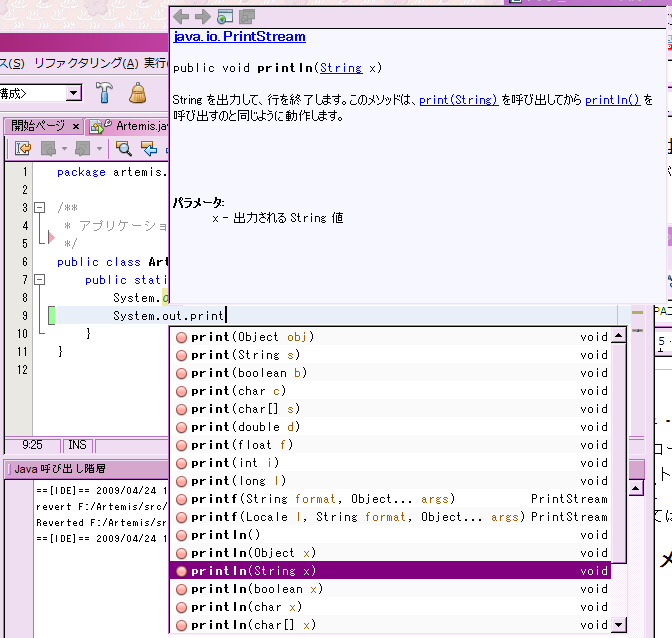Click the javadoc forward arrow icon

coord(203,17)
